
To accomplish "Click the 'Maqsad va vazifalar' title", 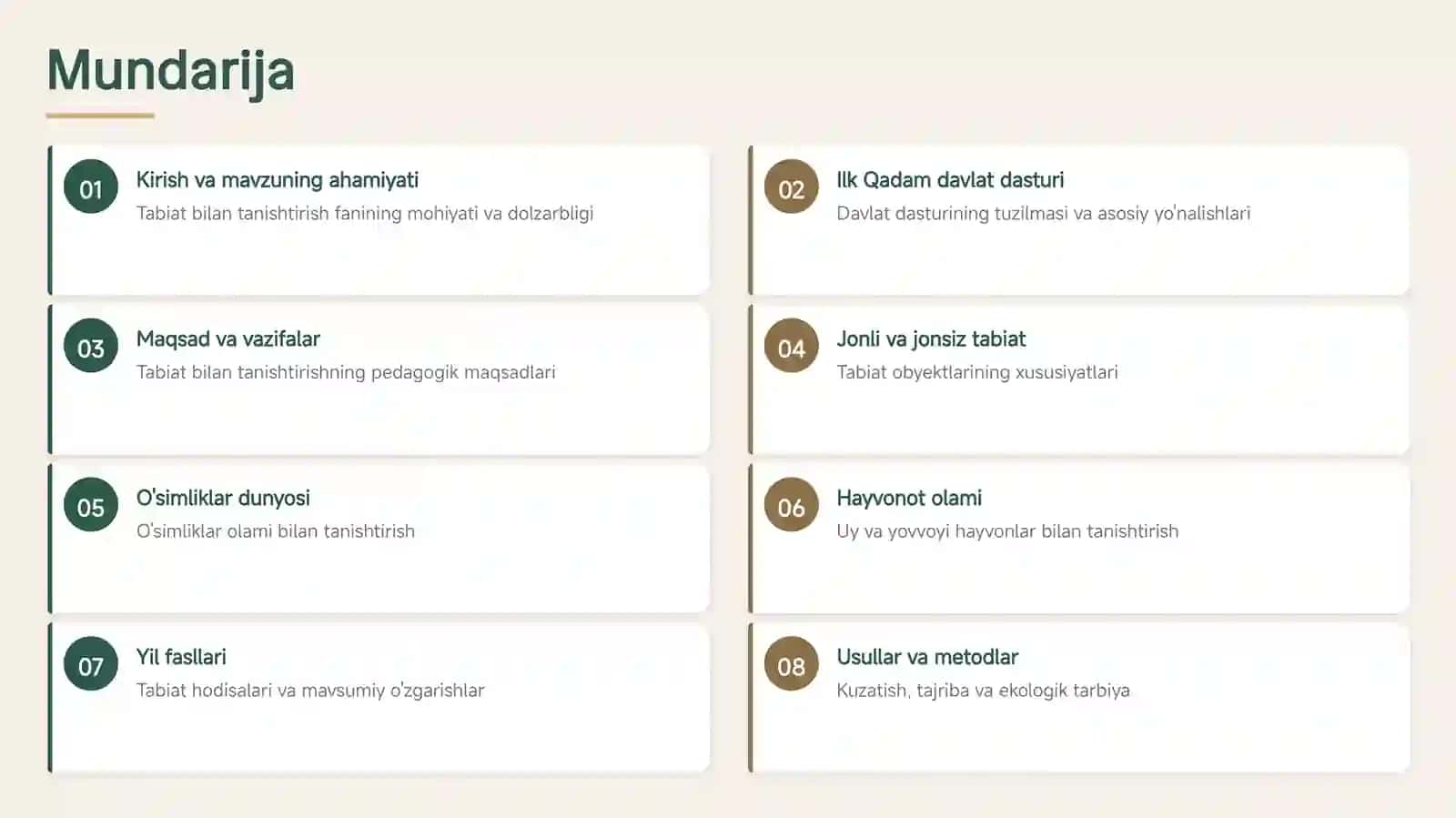I will click(x=228, y=339).
